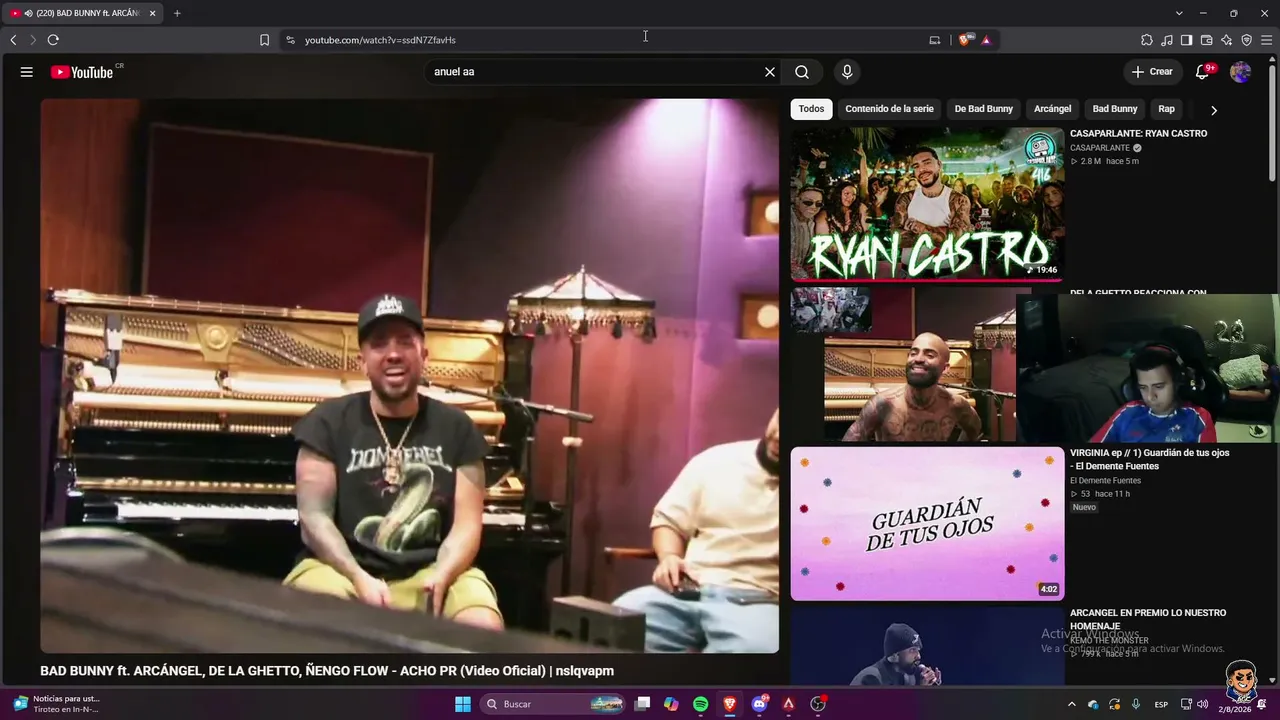Open the ESP language switcher

click(1161, 704)
